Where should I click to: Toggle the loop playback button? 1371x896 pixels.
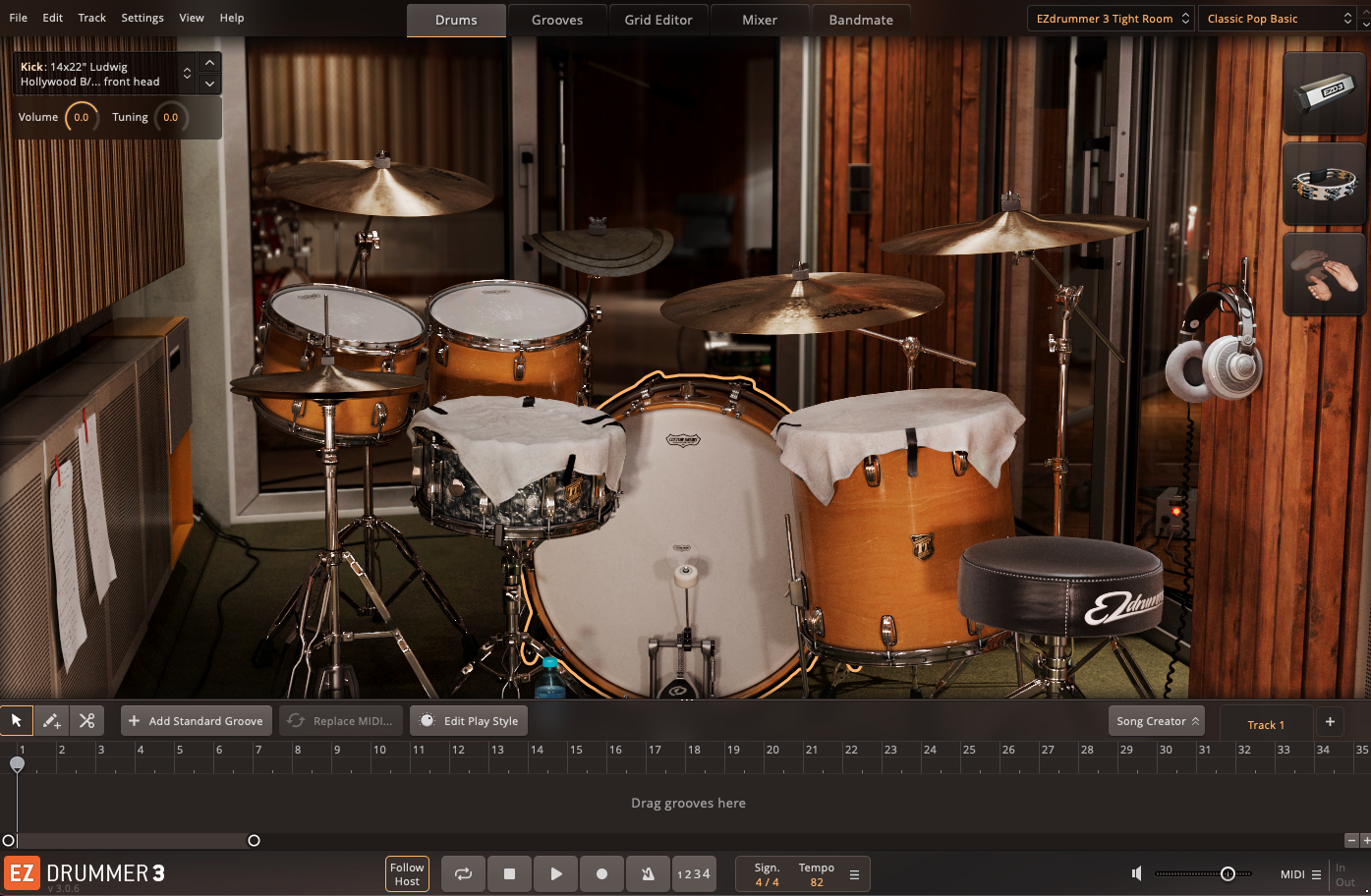pos(463,873)
